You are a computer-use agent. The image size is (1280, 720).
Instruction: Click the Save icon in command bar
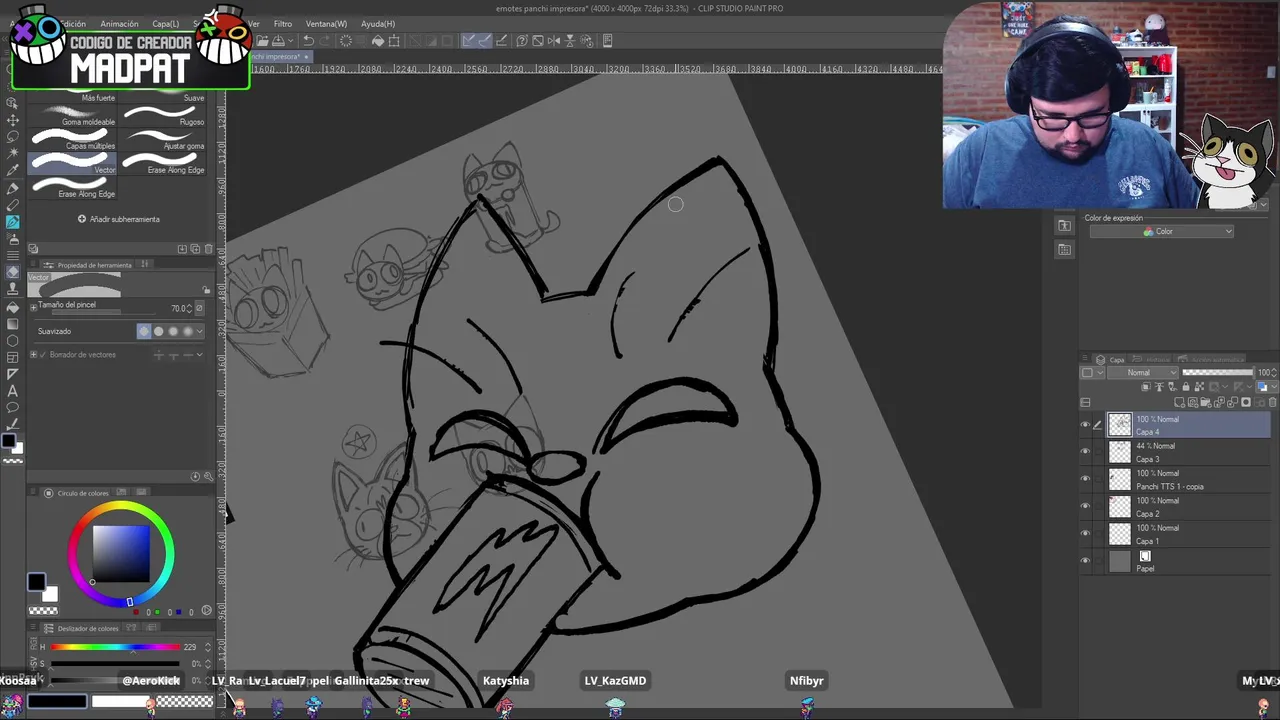(278, 41)
